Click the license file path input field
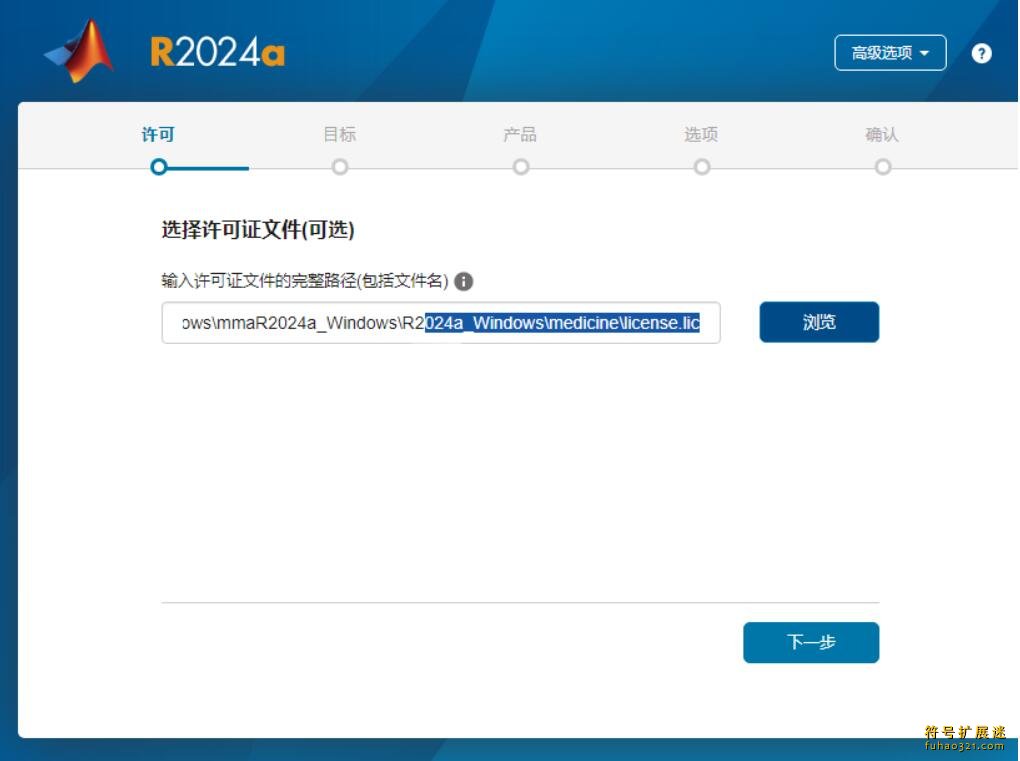The width and height of the screenshot is (1020, 761). [x=441, y=323]
